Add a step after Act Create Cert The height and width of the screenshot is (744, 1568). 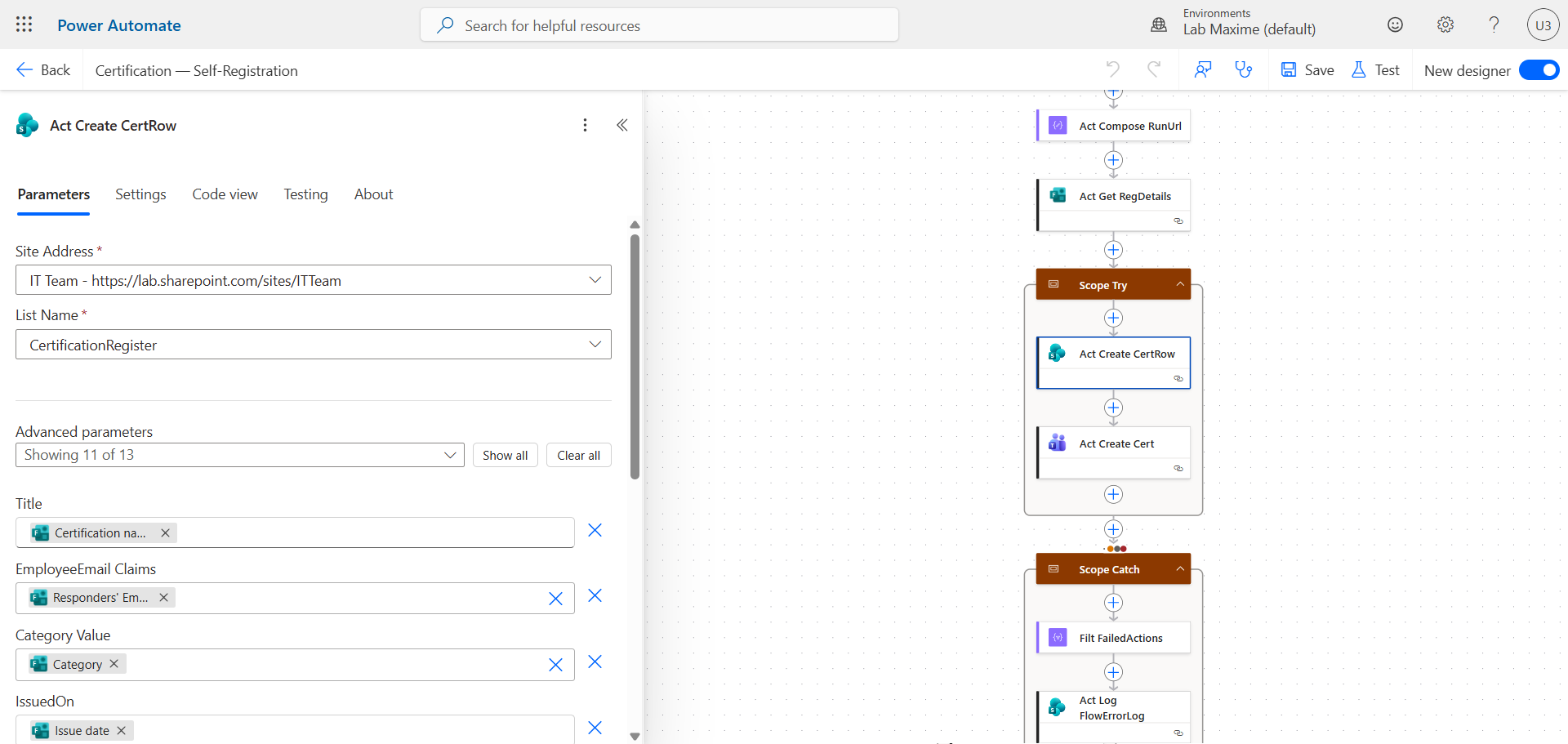[1113, 494]
